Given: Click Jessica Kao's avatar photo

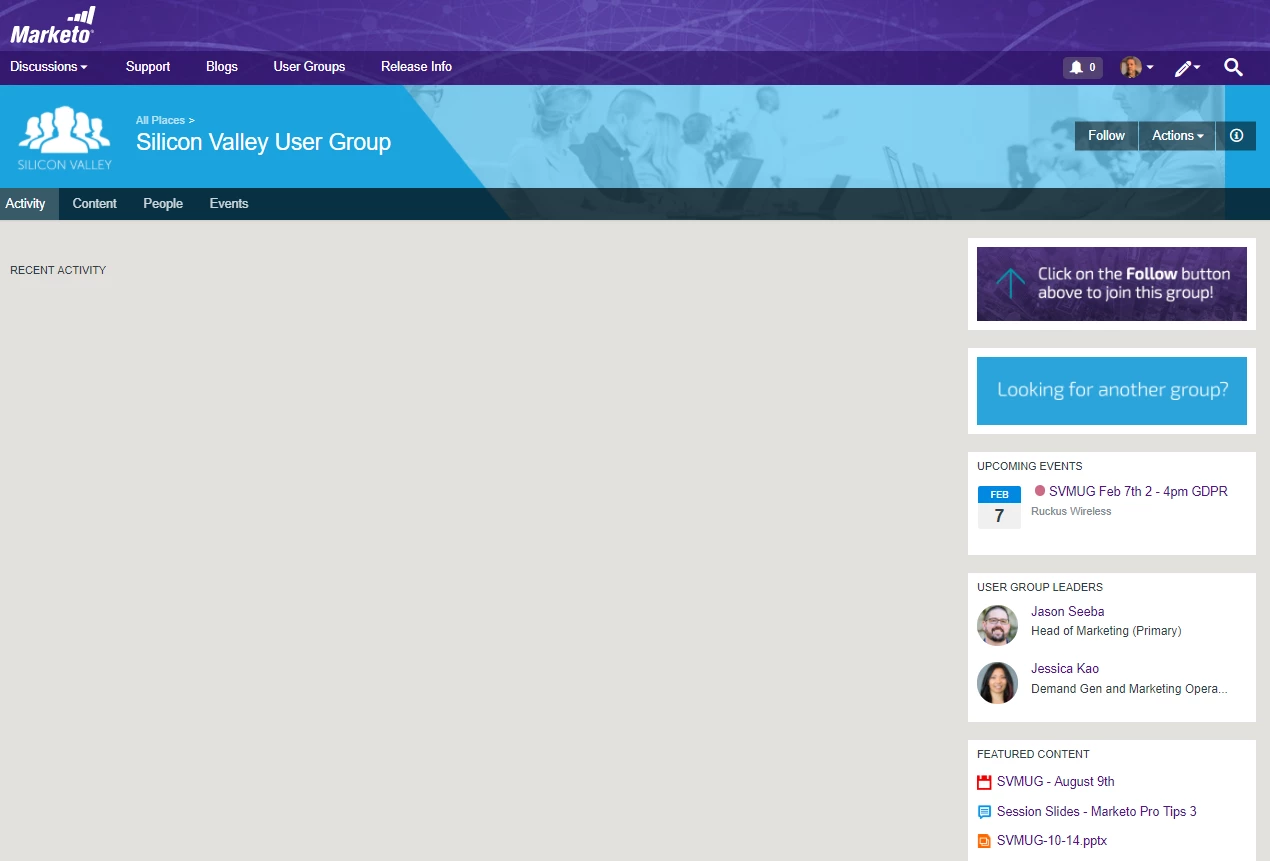Looking at the screenshot, I should pos(997,682).
